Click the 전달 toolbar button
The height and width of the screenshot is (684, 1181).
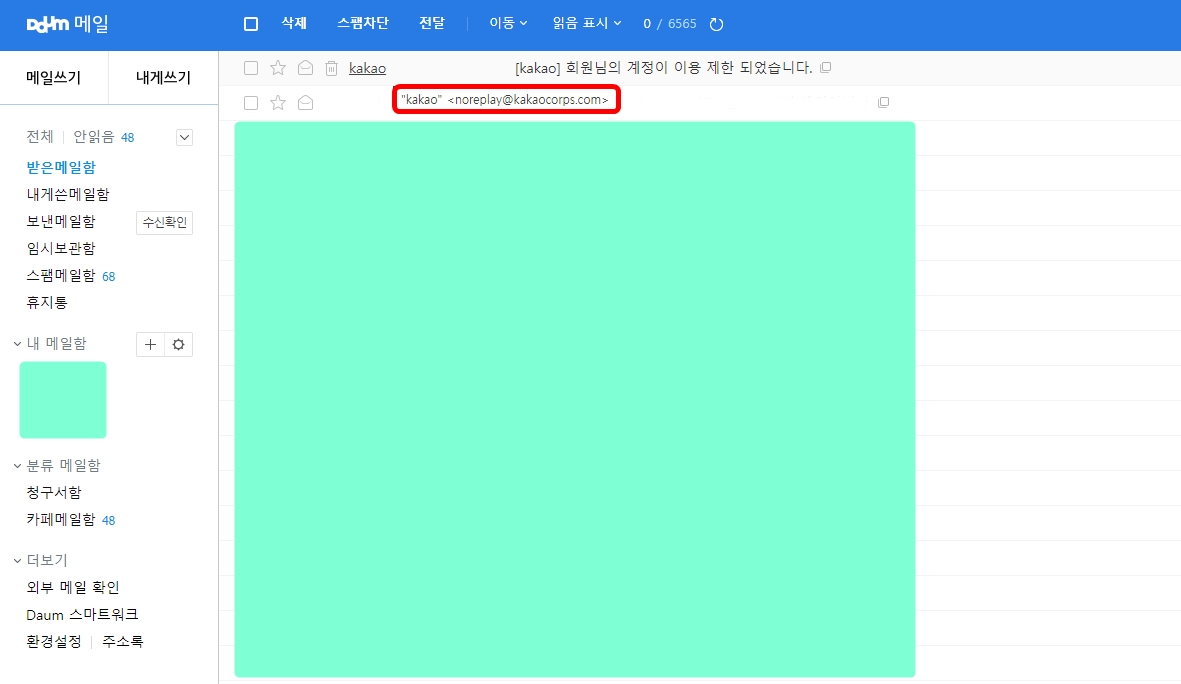click(432, 23)
